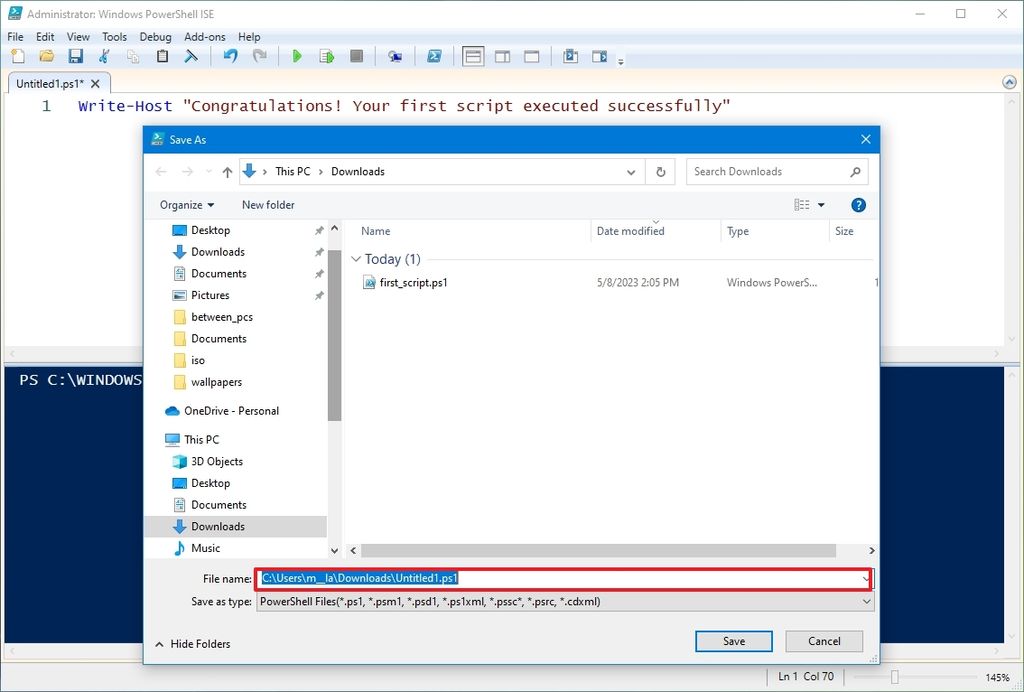Show script pane maximized layout icon
1024x692 pixels.
tap(532, 57)
